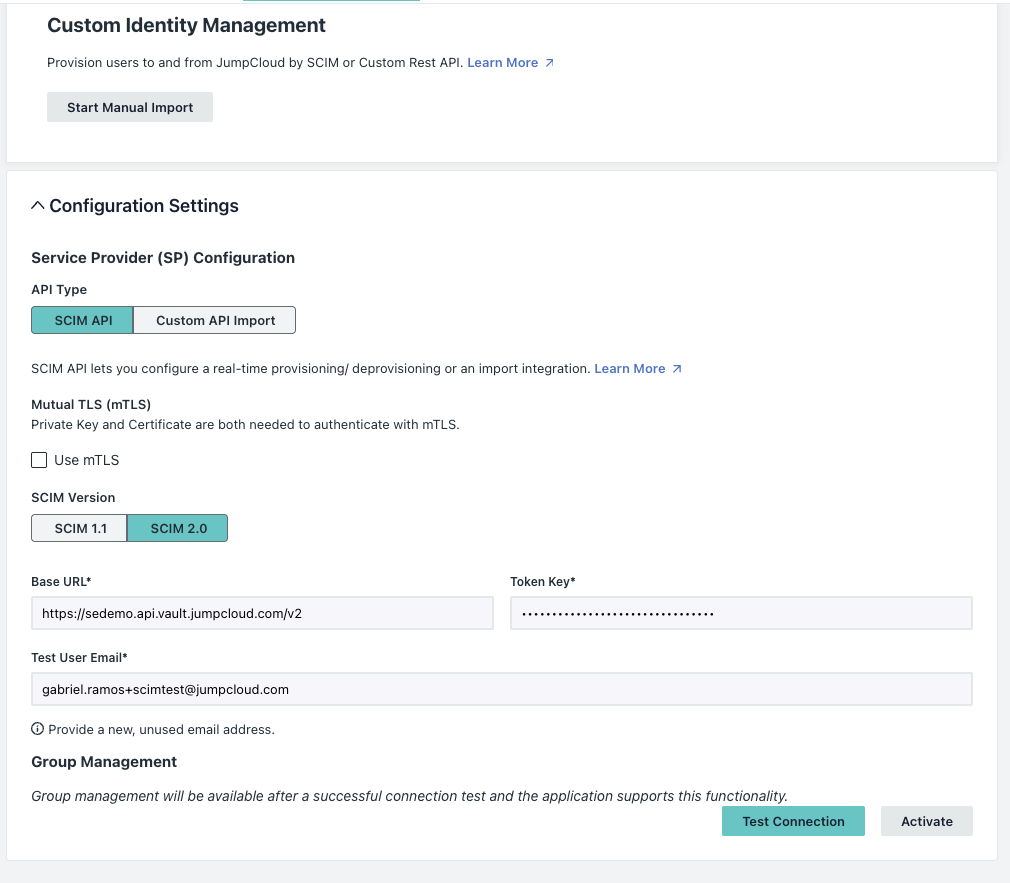Enable the Use mTLS checkbox
1010x883 pixels.
point(39,460)
